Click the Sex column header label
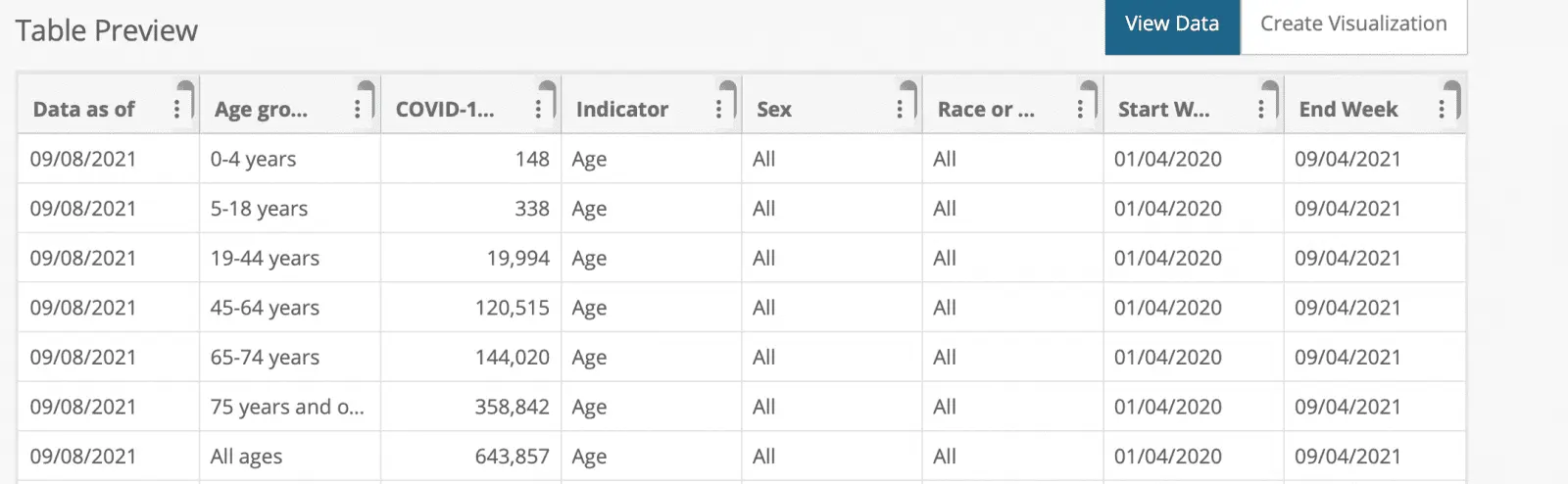The width and height of the screenshot is (1568, 484). [x=774, y=110]
